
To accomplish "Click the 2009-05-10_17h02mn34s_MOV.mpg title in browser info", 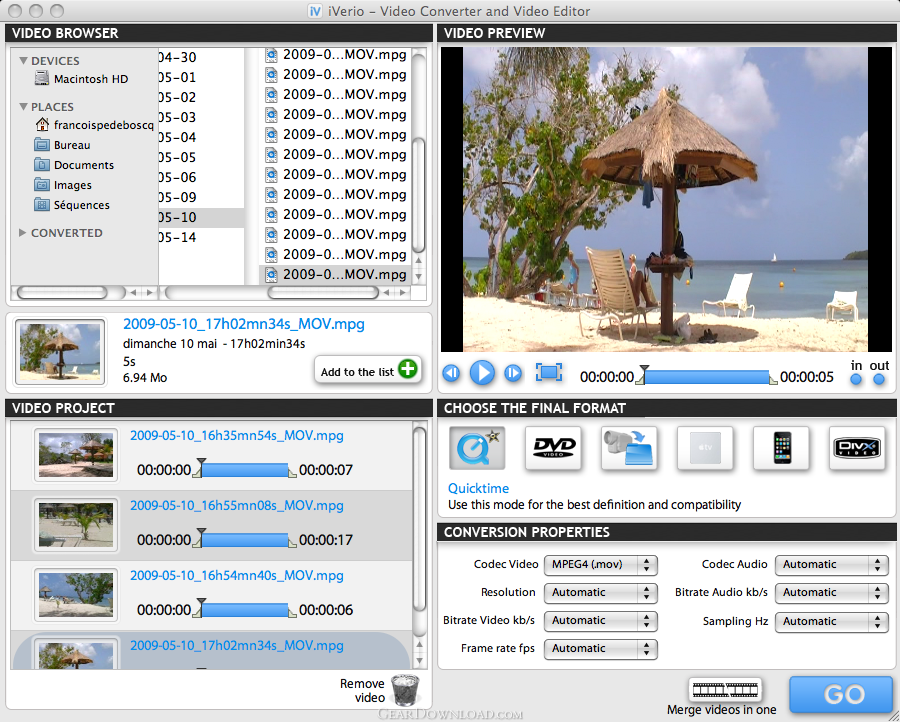I will tap(244, 324).
